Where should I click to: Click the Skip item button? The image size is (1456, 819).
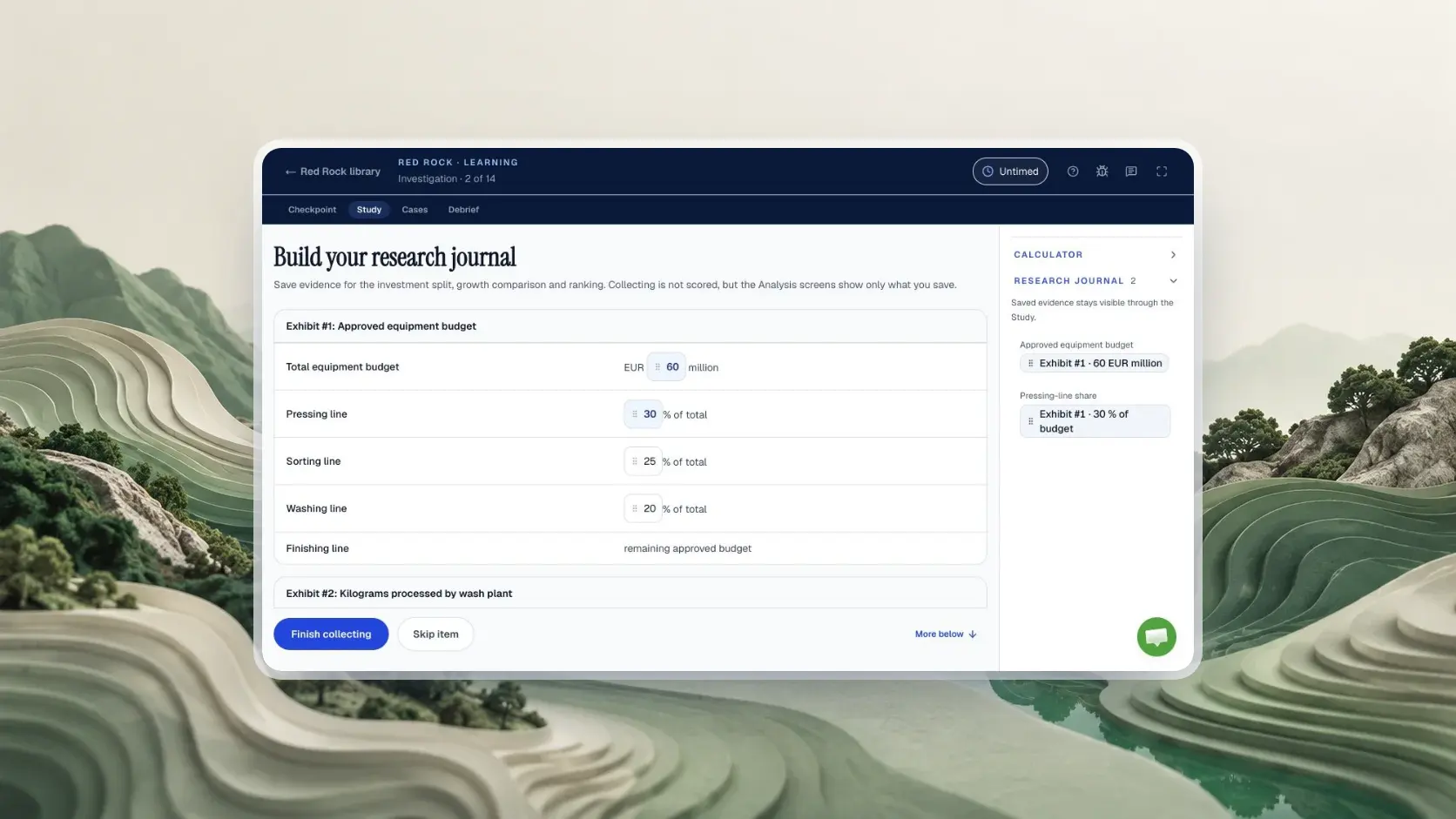tap(435, 634)
